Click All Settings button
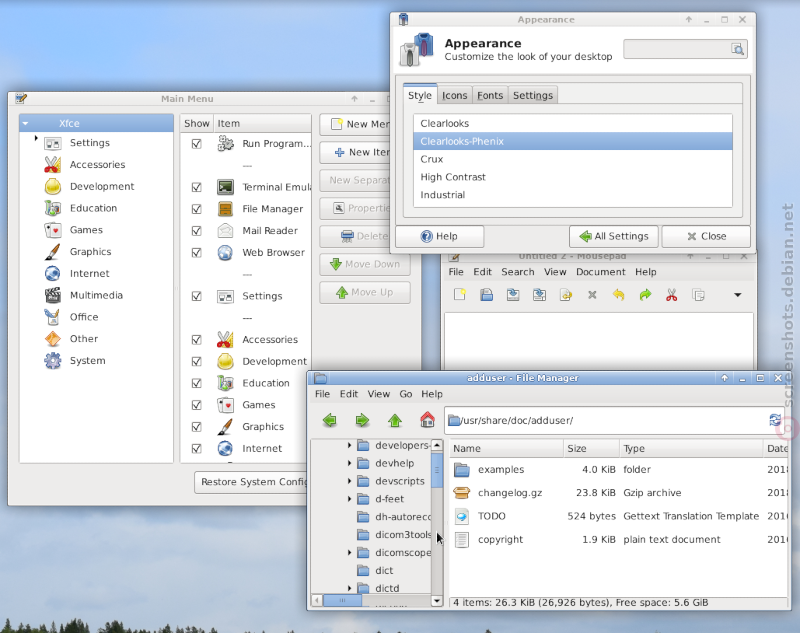 pos(614,236)
